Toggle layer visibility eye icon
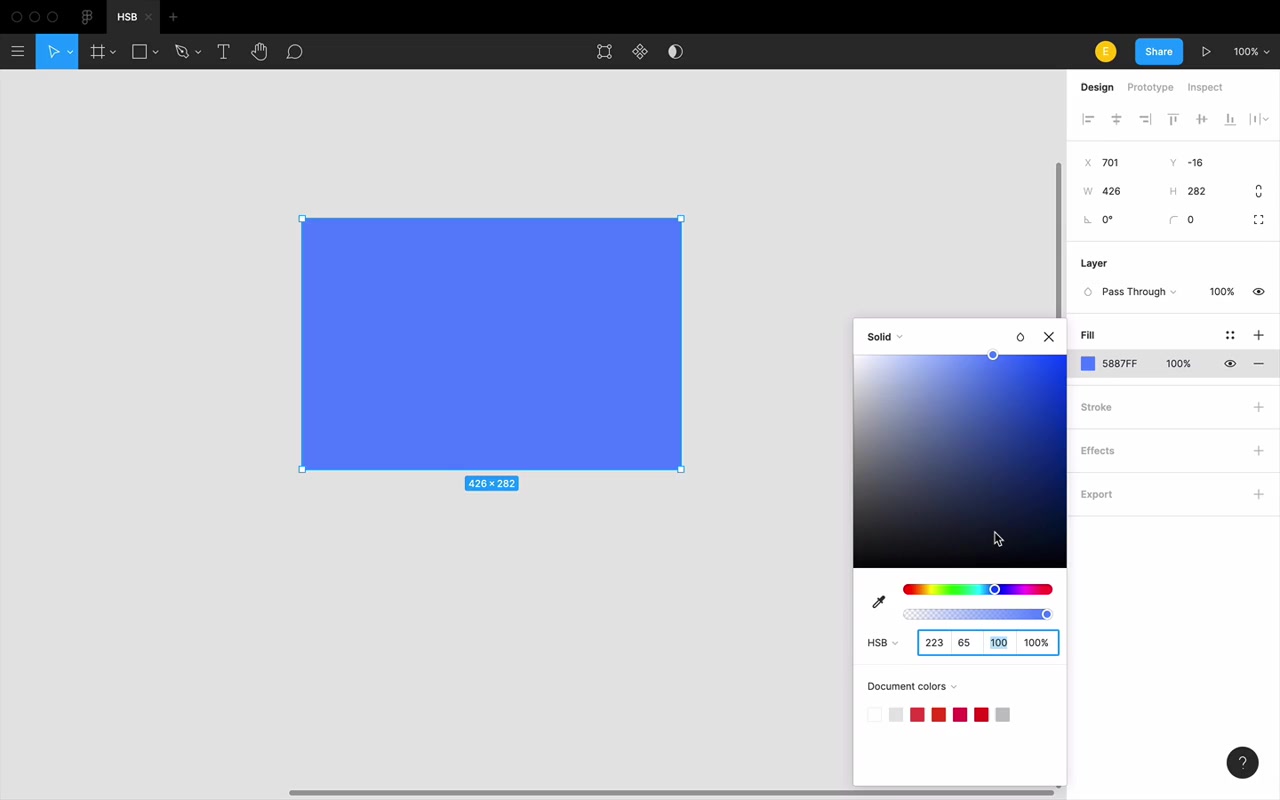Screen dimensions: 1280x800 [x=1258, y=292]
